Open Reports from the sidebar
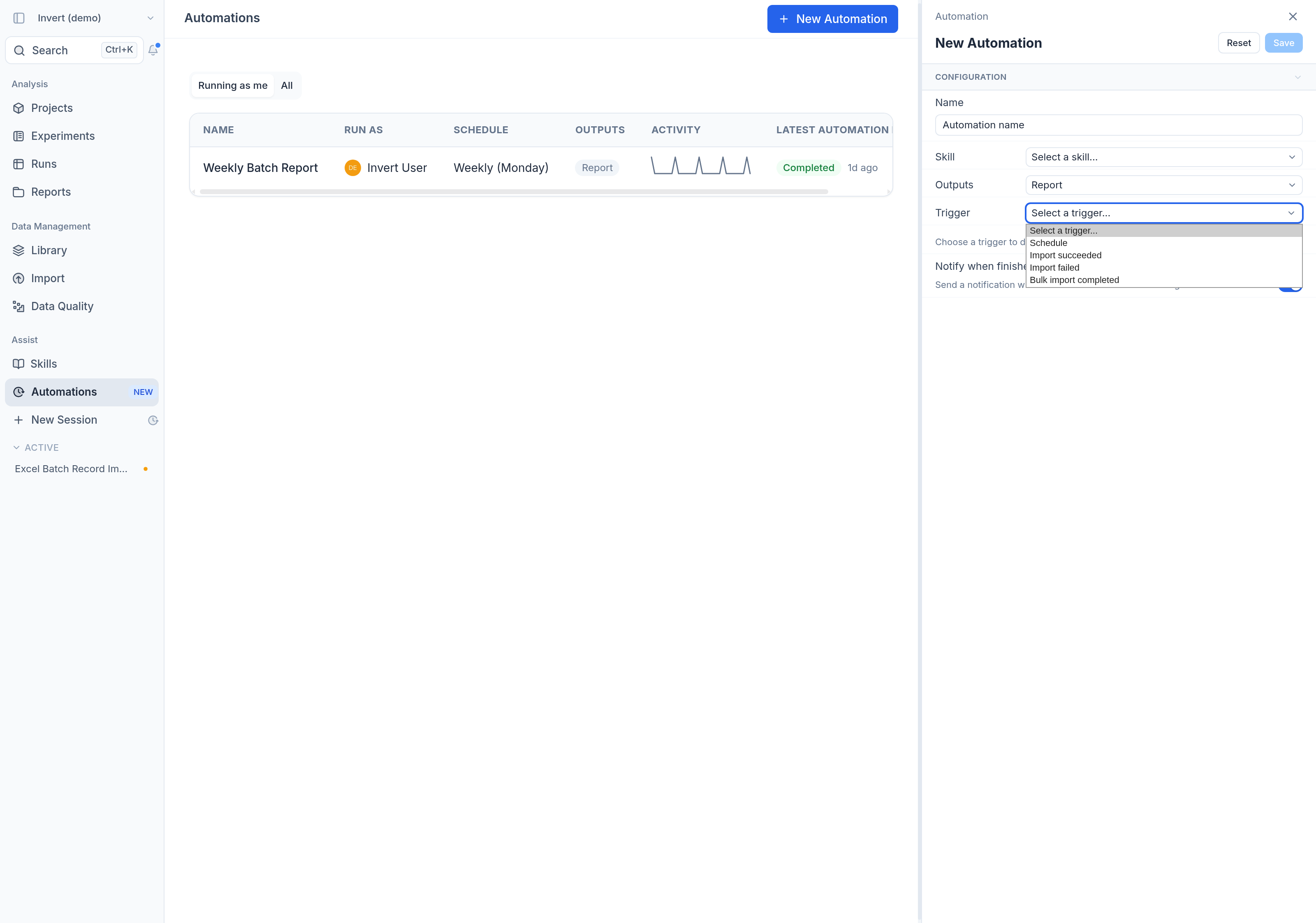The image size is (1316, 923). click(x=81, y=192)
